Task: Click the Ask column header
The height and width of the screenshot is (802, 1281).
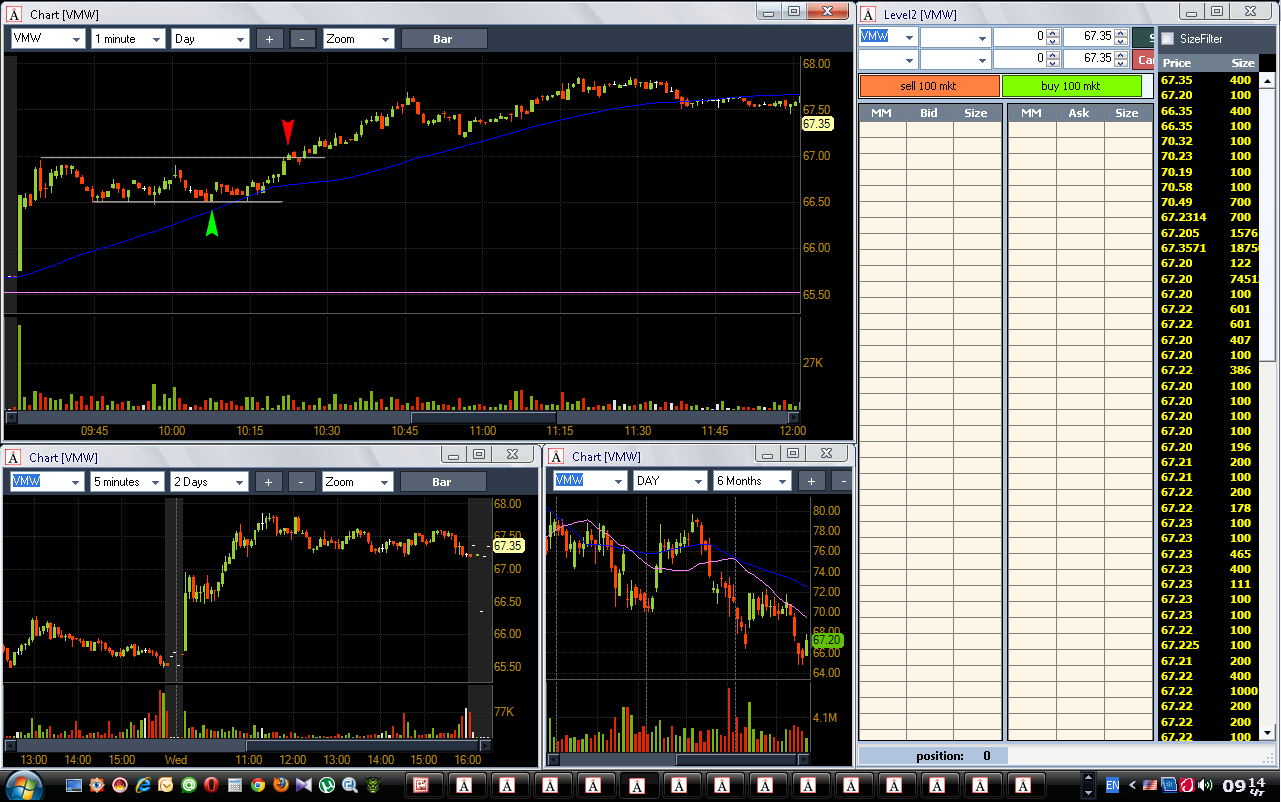Action: pyautogui.click(x=1079, y=113)
